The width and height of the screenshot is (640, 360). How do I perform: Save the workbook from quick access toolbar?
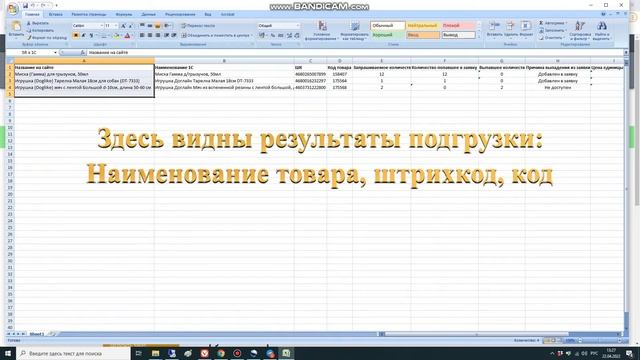[25, 6]
